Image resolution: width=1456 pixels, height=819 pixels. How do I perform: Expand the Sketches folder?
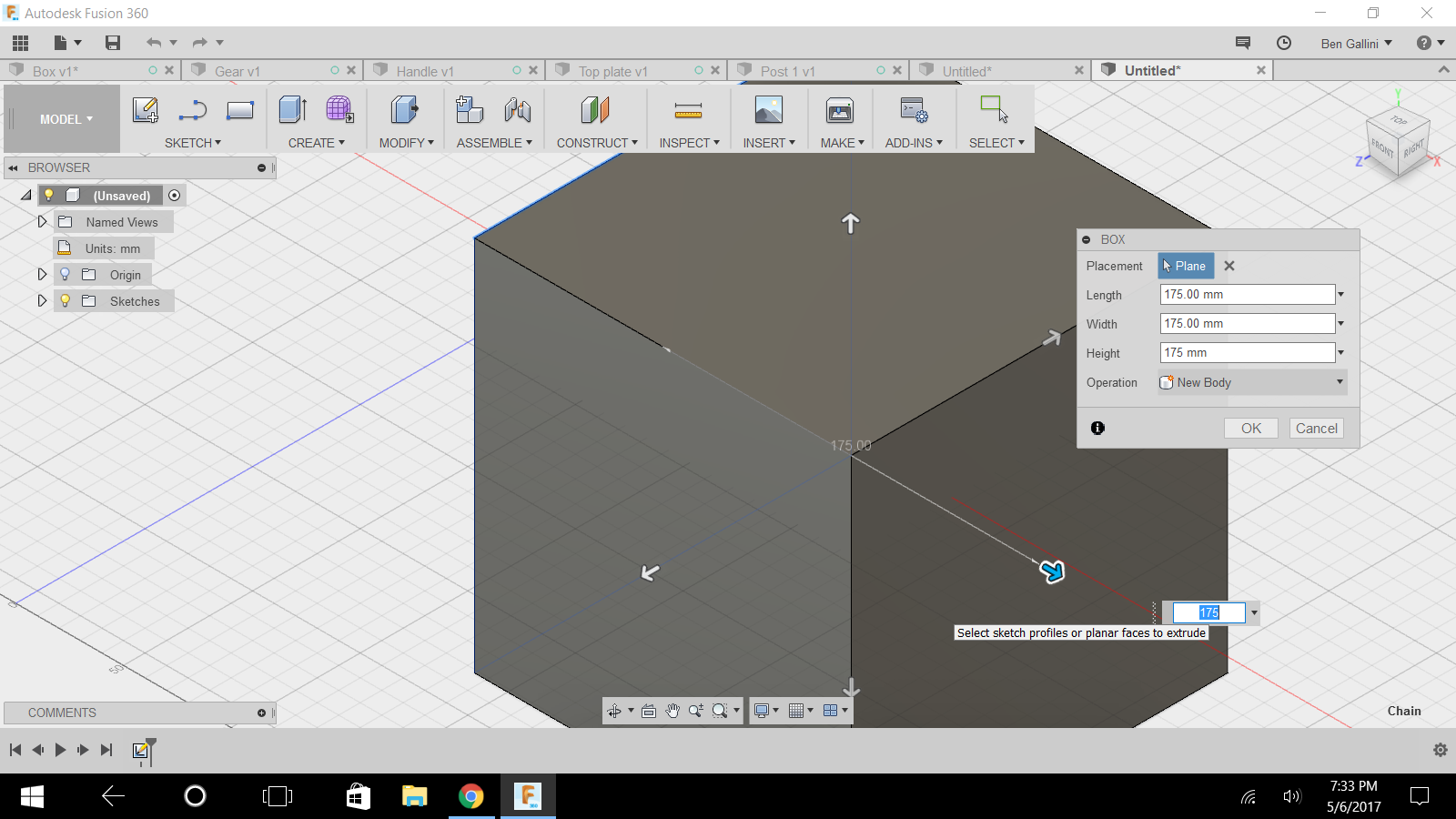point(42,300)
